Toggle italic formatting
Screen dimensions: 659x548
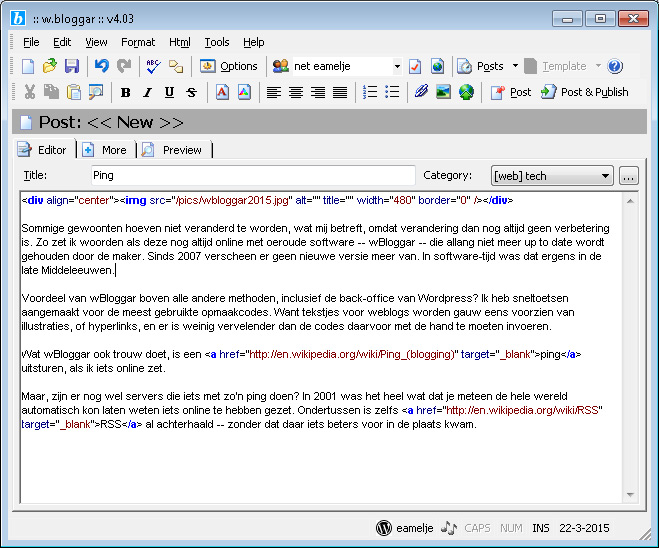point(147,92)
